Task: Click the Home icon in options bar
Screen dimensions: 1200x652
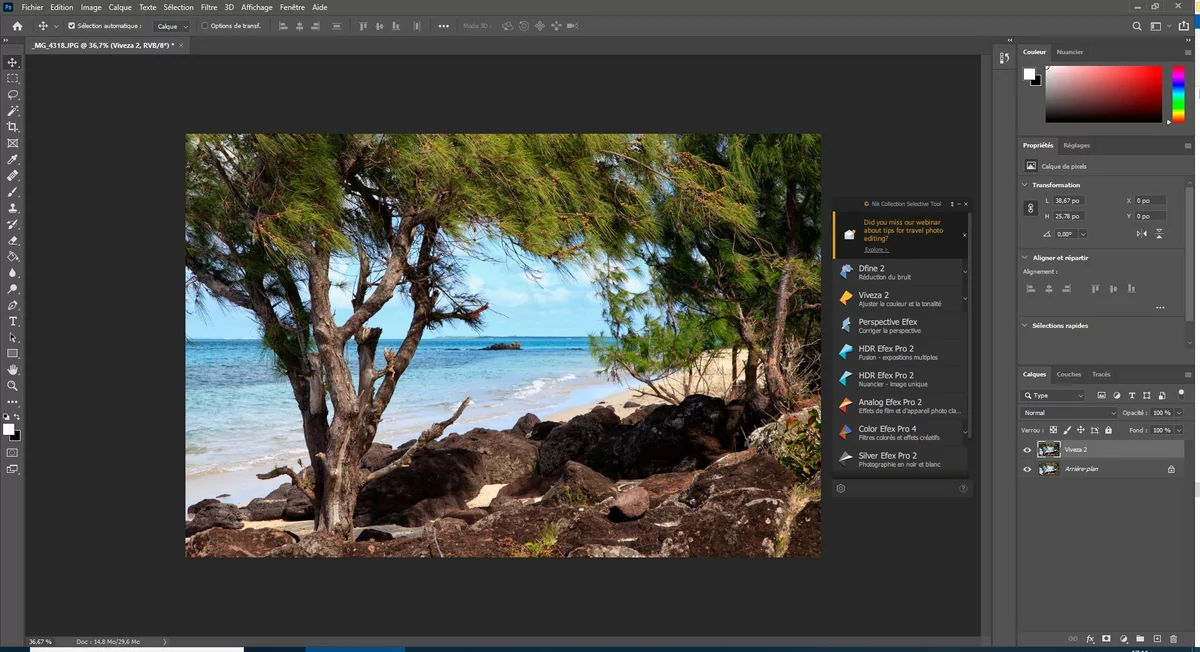Action: coord(17,26)
